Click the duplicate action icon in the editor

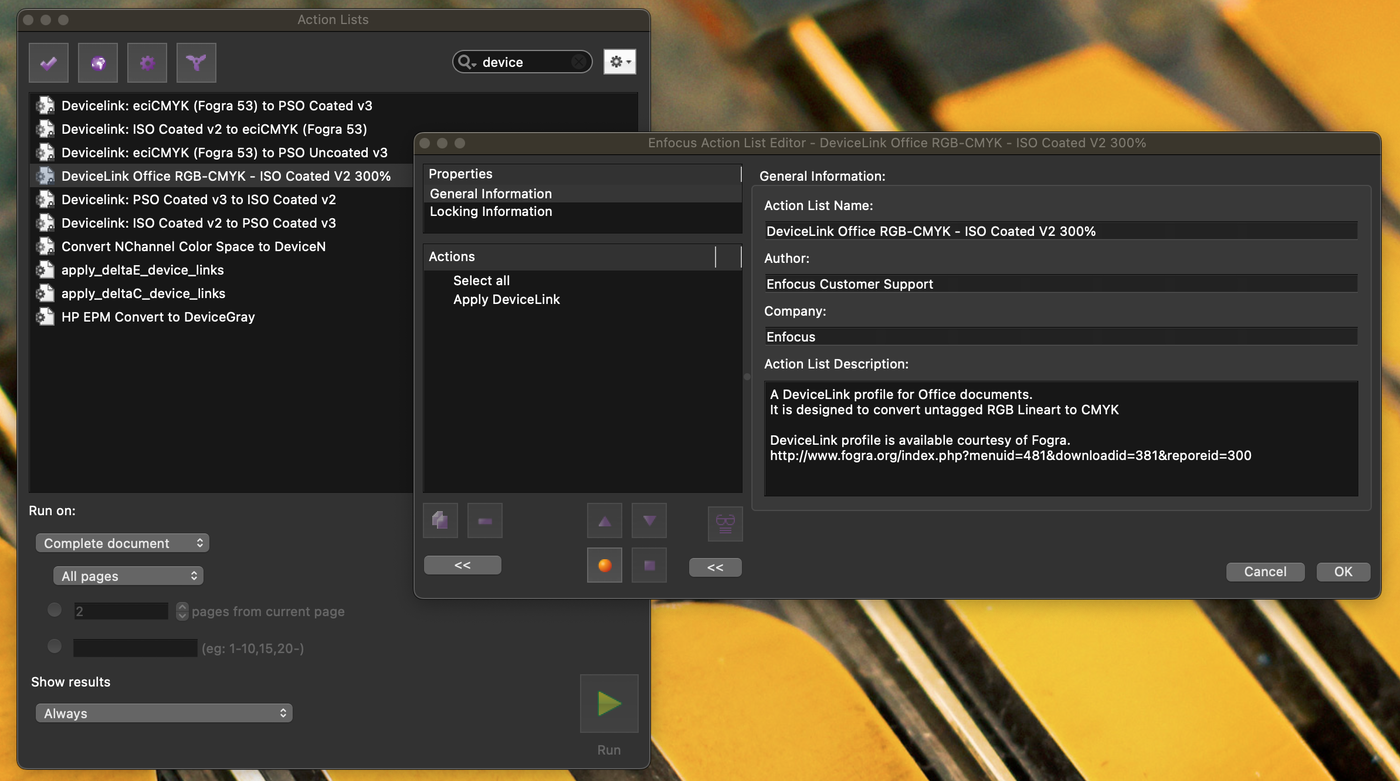click(x=440, y=521)
